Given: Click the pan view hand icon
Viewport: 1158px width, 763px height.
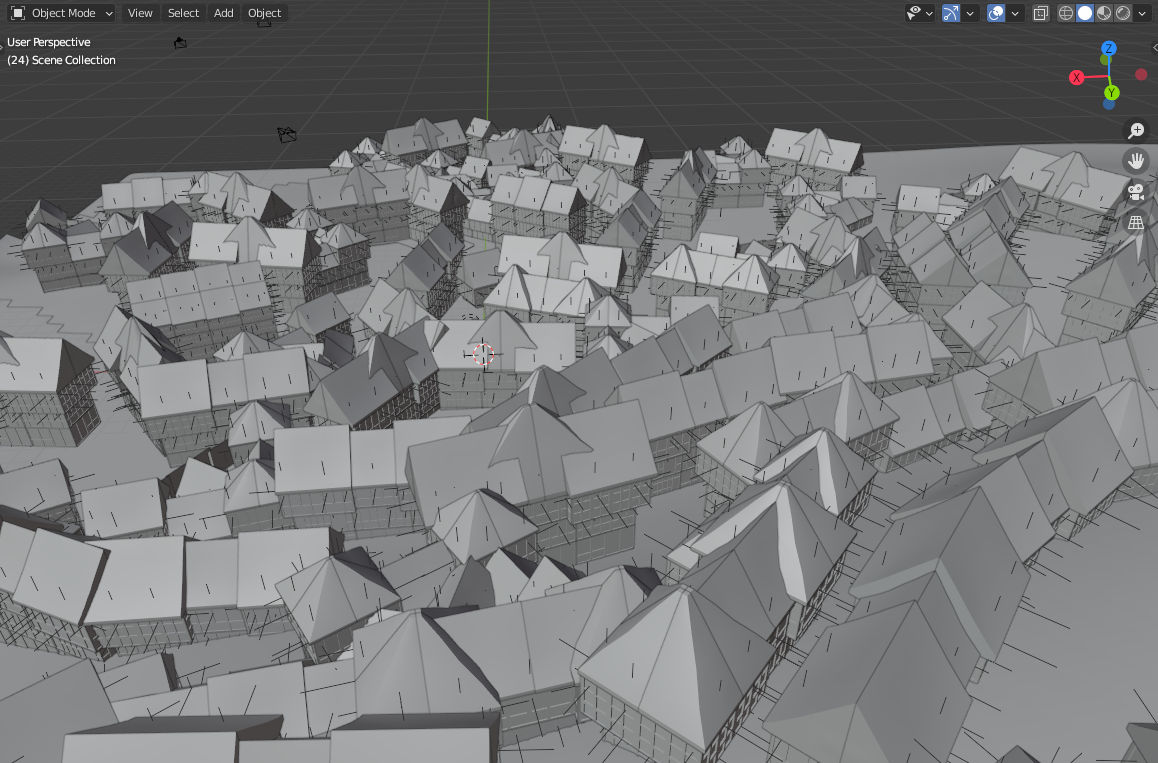Looking at the screenshot, I should tap(1136, 160).
